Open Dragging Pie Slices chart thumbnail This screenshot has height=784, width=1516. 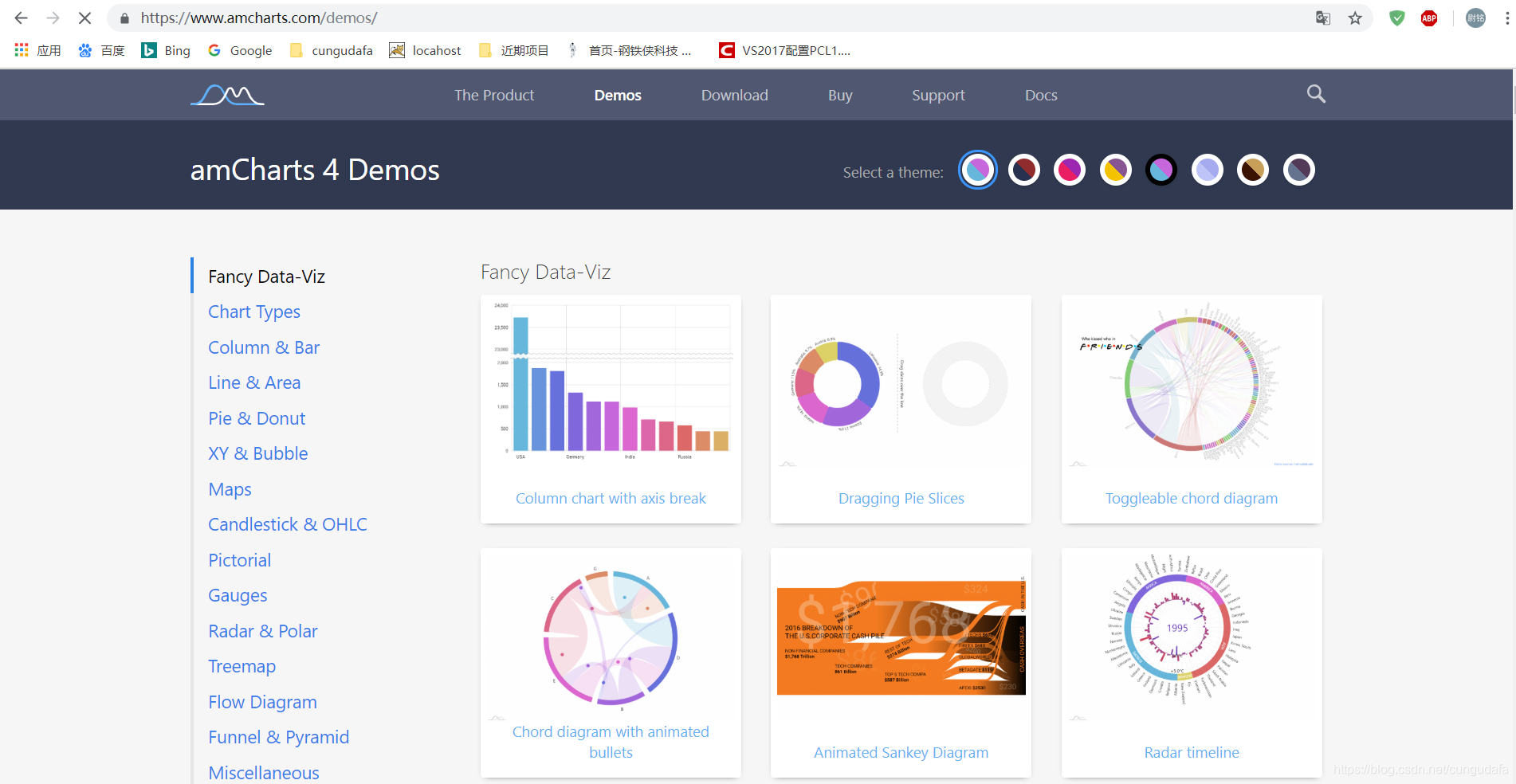[x=901, y=384]
